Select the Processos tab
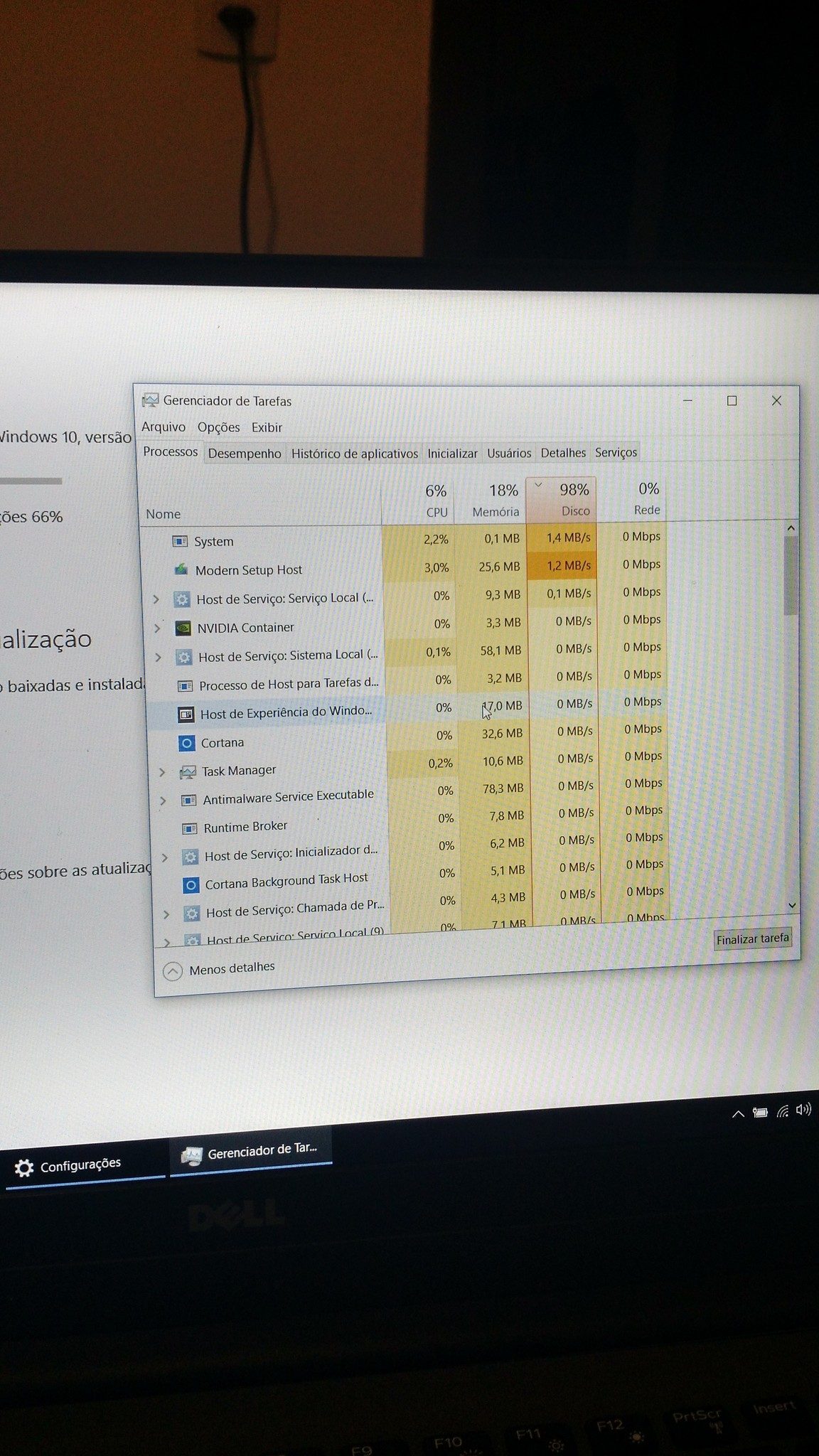819x1456 pixels. pyautogui.click(x=171, y=452)
